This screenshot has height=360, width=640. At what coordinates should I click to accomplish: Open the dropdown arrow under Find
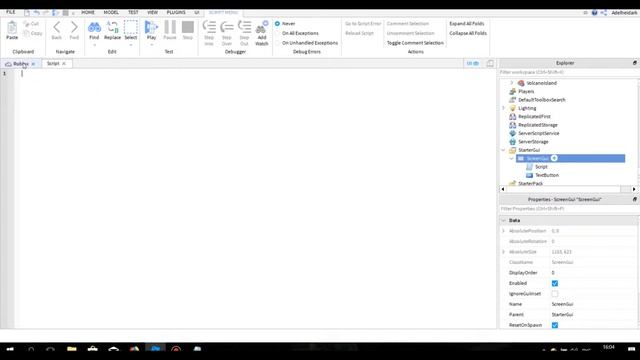pyautogui.click(x=94, y=44)
